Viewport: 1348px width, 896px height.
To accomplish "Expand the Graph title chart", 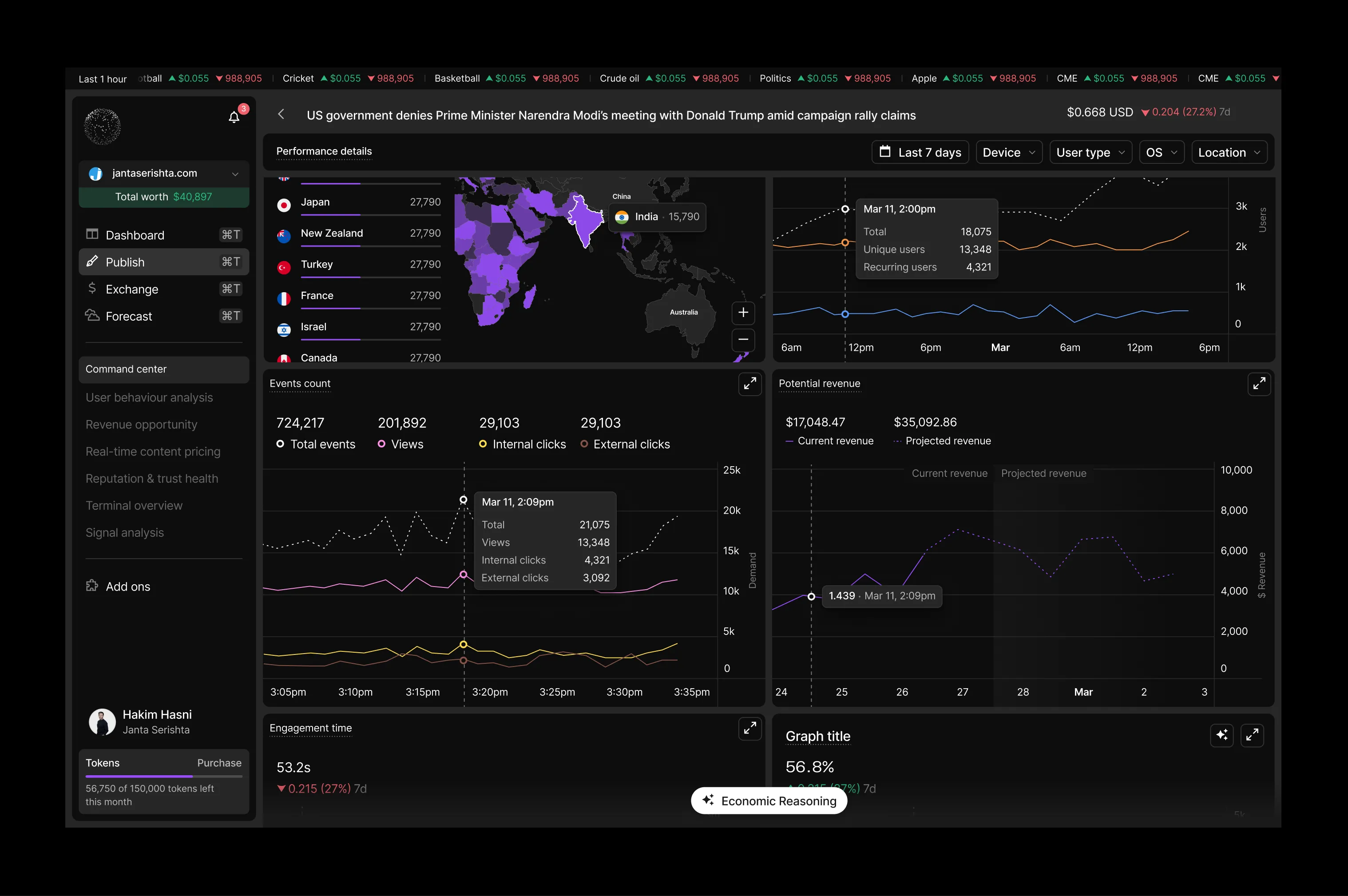I will click(x=1252, y=735).
